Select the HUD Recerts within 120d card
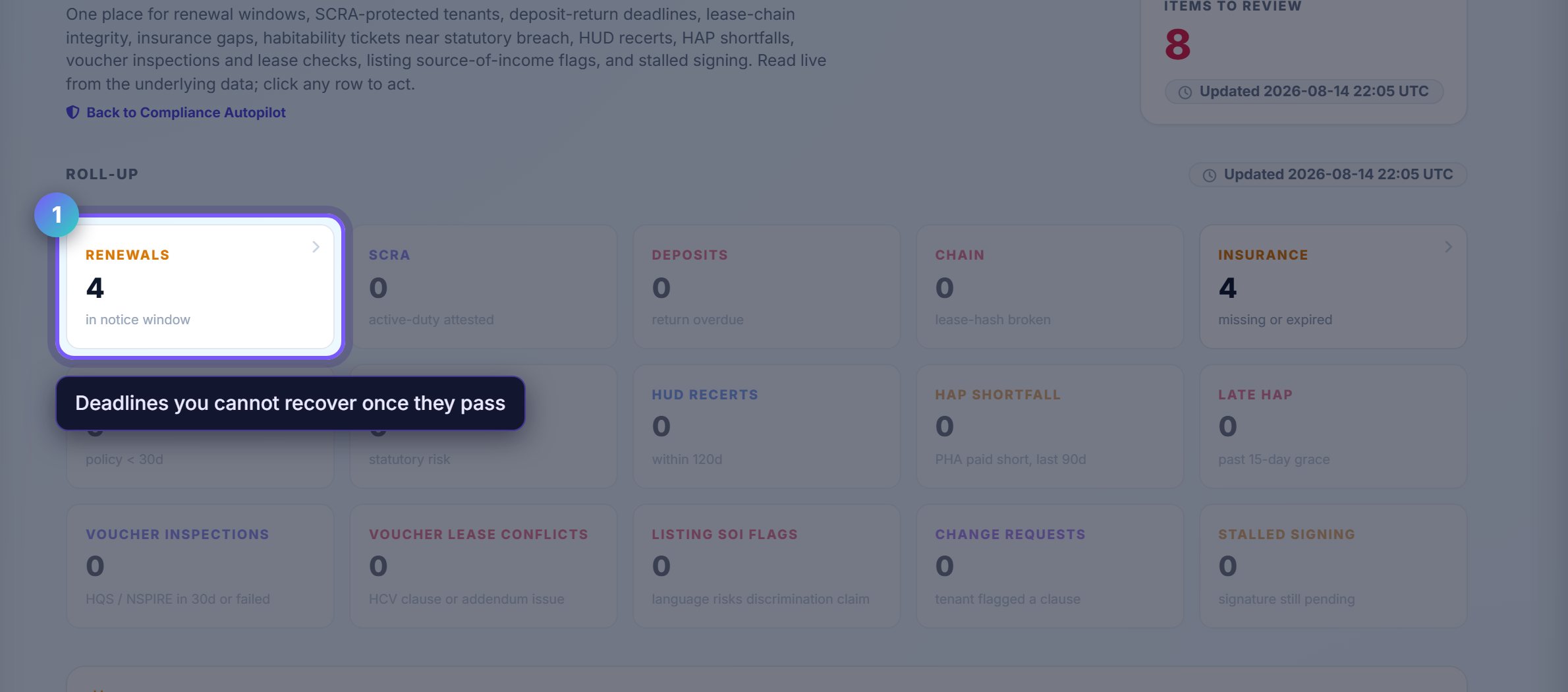1568x692 pixels. 767,426
